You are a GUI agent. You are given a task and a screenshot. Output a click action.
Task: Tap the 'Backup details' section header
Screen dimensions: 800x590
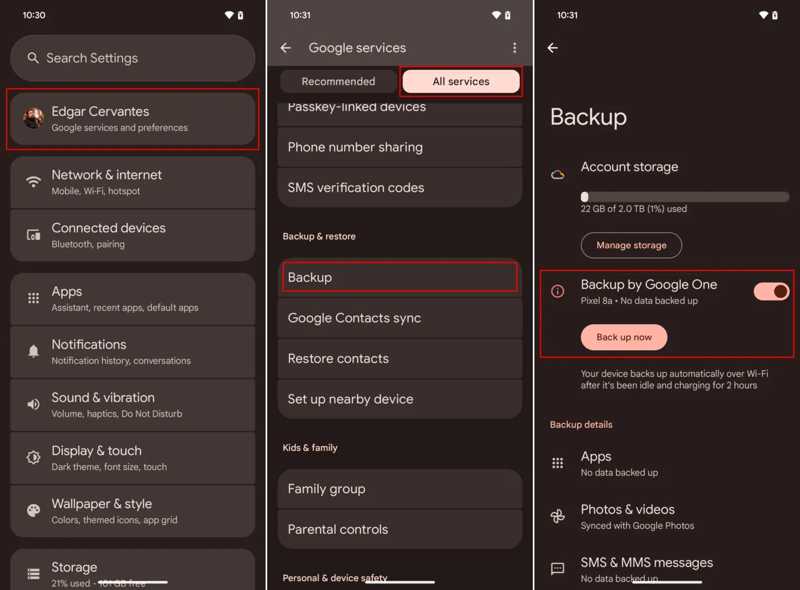(x=581, y=425)
